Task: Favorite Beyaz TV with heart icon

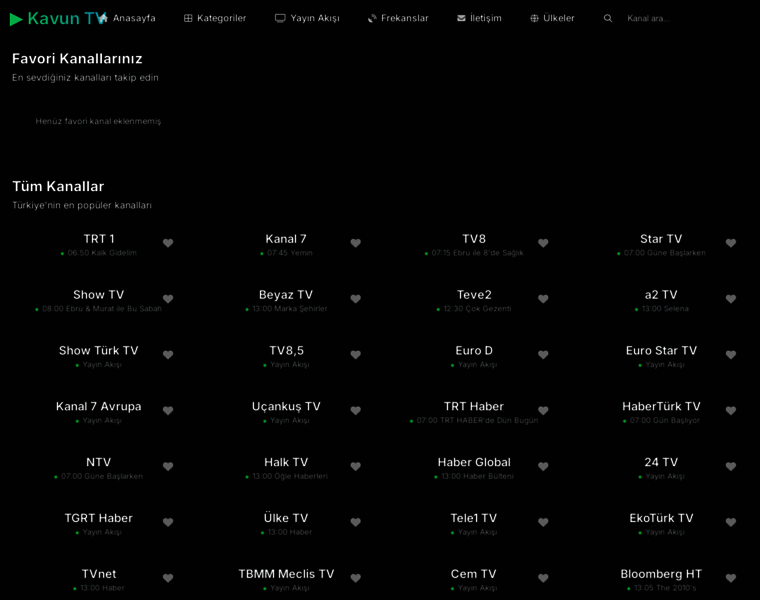Action: pyautogui.click(x=356, y=299)
